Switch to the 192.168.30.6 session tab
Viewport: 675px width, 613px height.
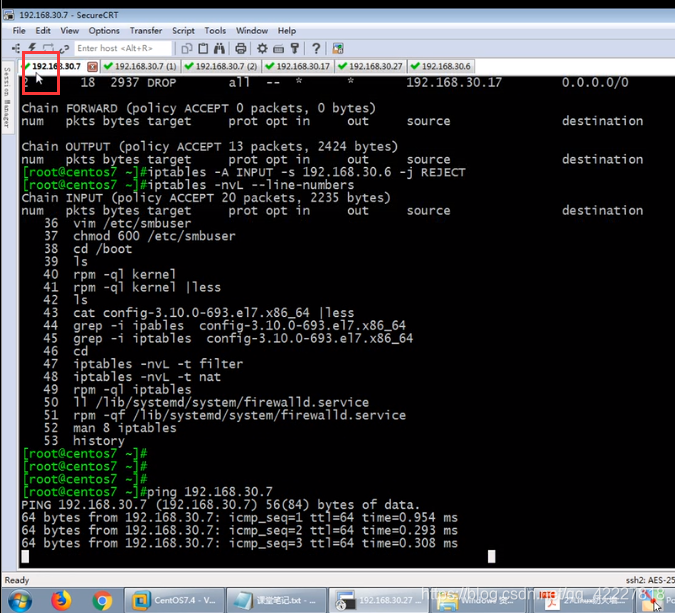[x=441, y=66]
